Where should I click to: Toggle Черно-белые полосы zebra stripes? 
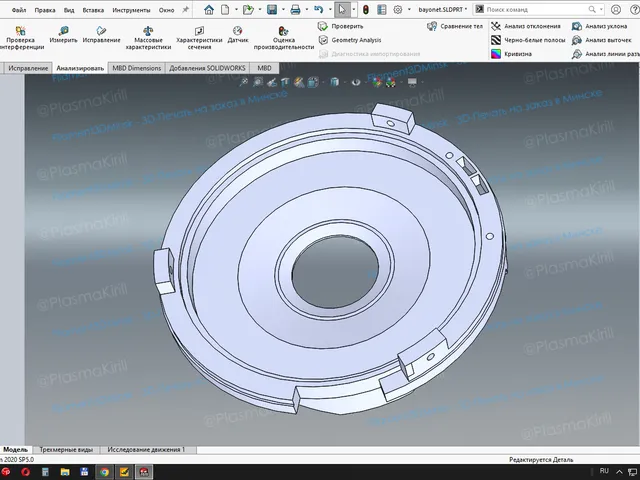(x=528, y=40)
